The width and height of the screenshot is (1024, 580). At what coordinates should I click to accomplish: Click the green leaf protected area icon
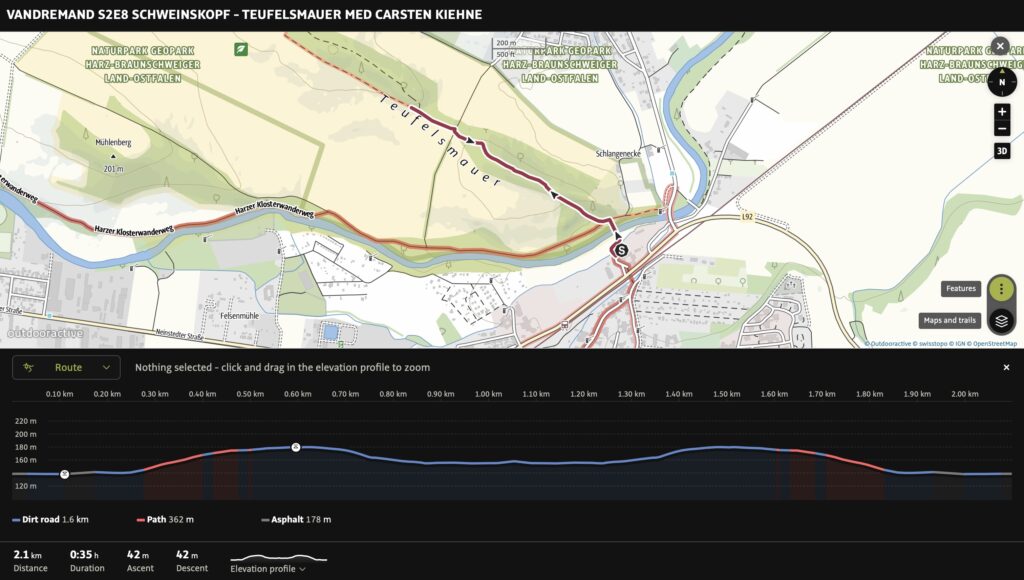[x=241, y=49]
